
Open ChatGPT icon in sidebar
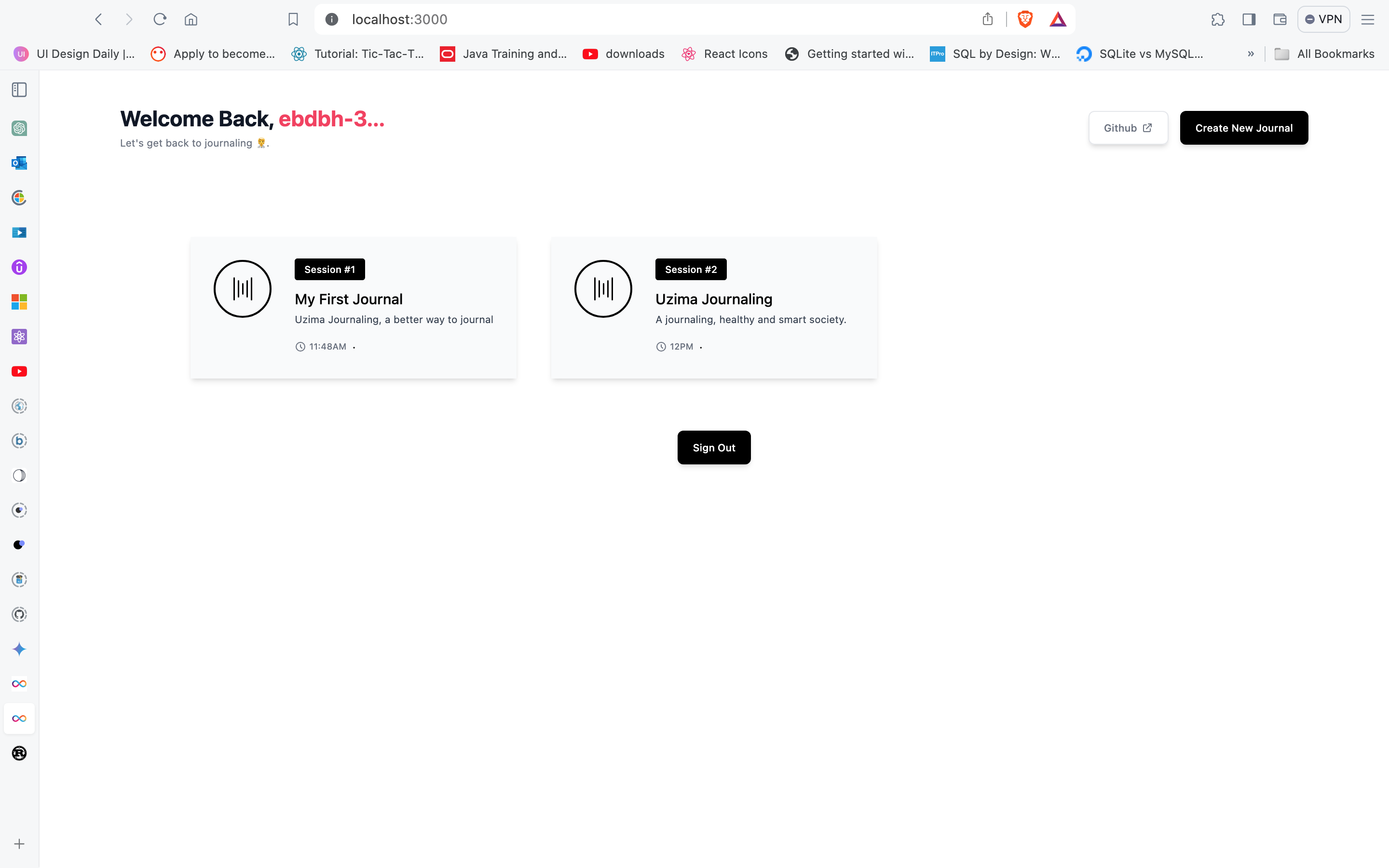[19, 128]
